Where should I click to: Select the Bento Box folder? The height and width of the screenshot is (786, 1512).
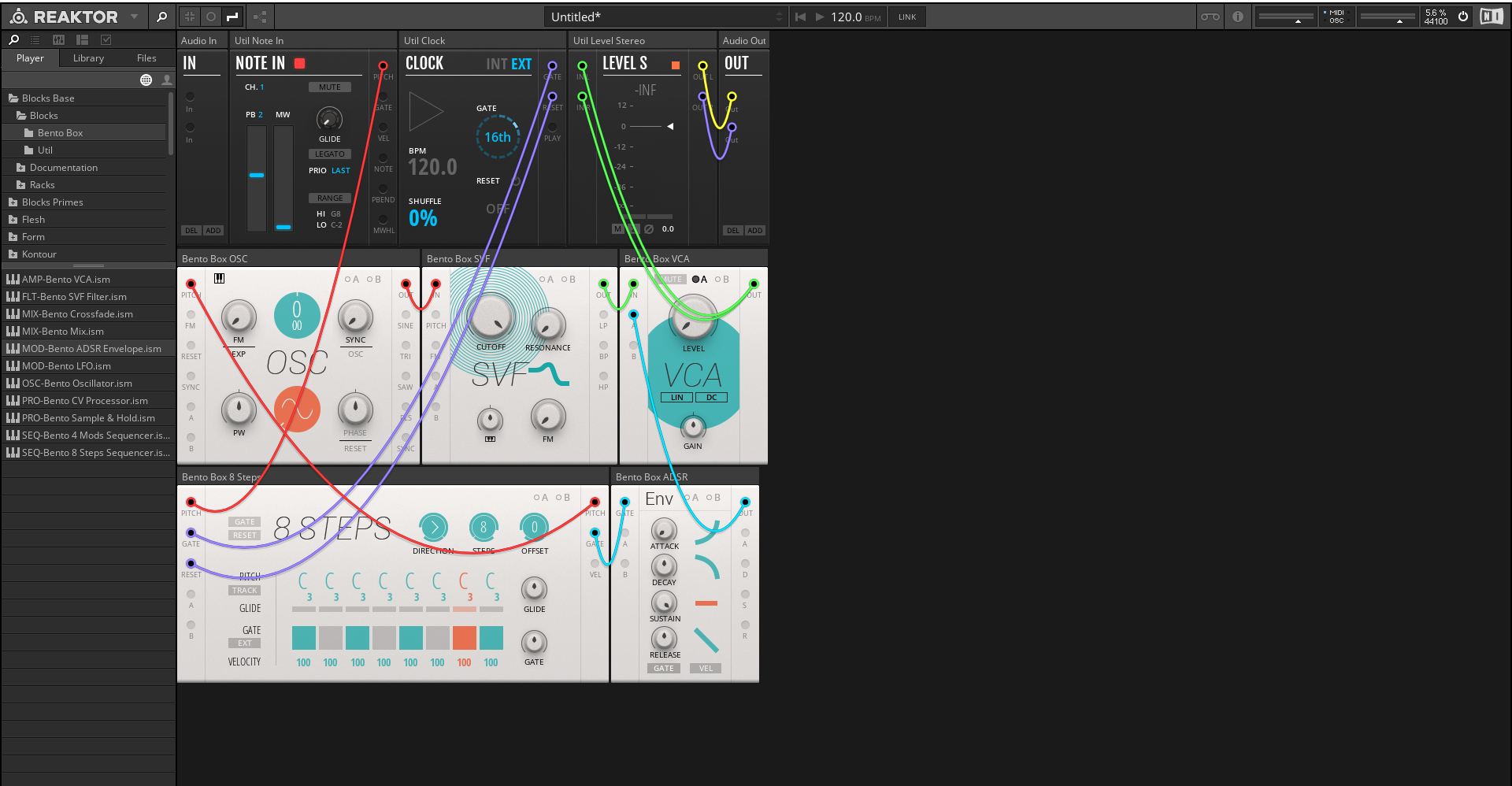click(x=60, y=133)
